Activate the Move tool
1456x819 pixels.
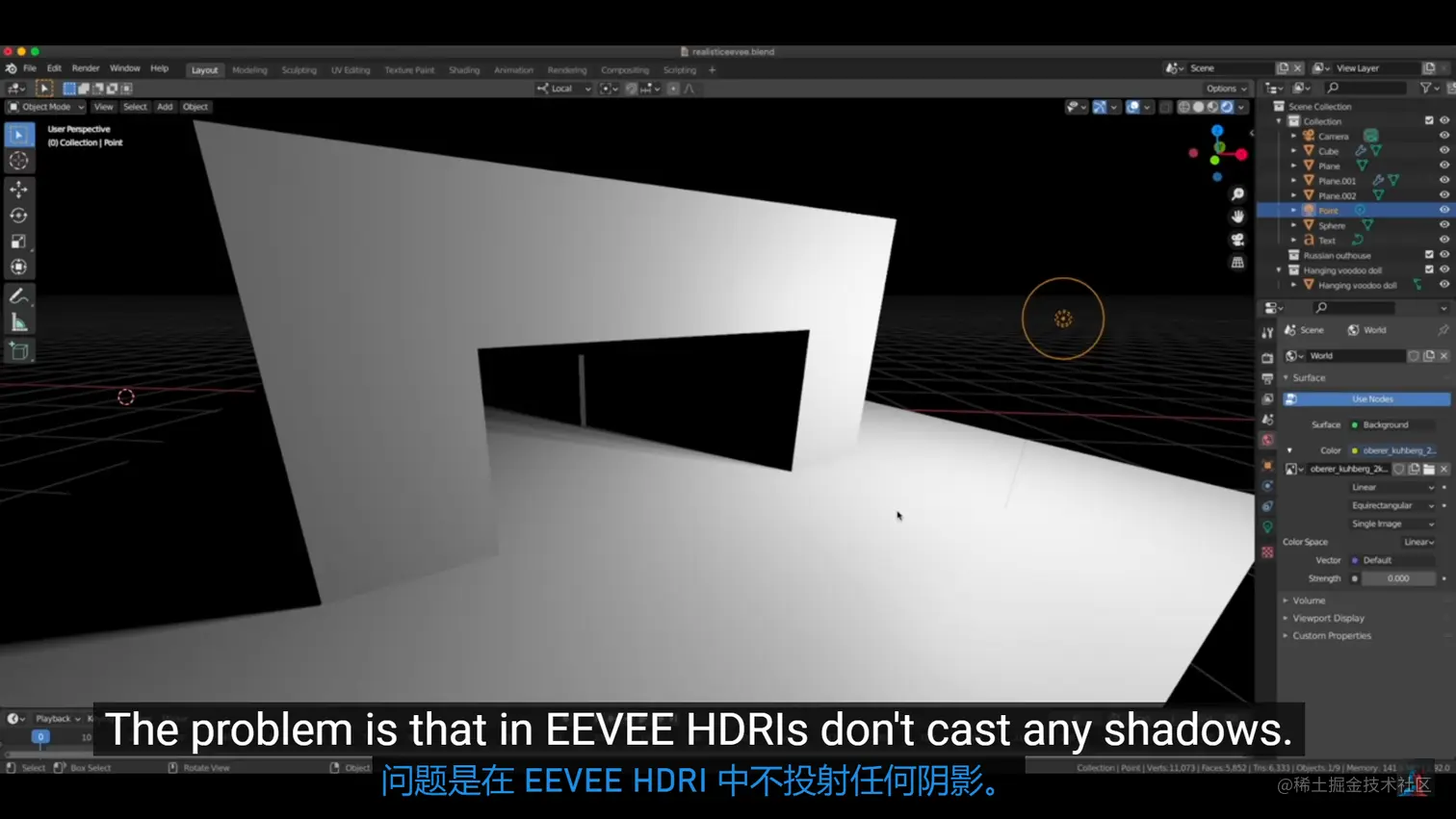(18, 190)
